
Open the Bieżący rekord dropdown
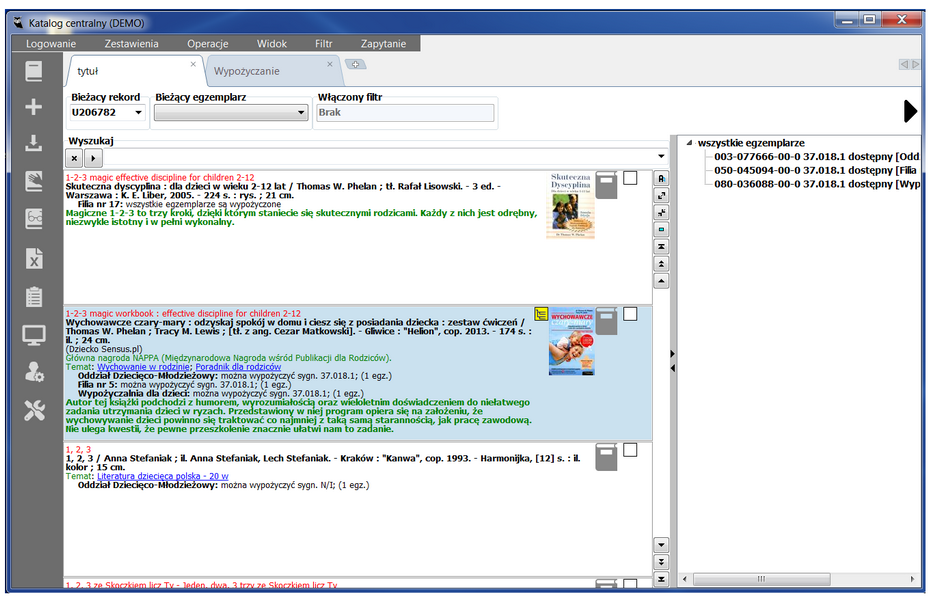coord(136,113)
